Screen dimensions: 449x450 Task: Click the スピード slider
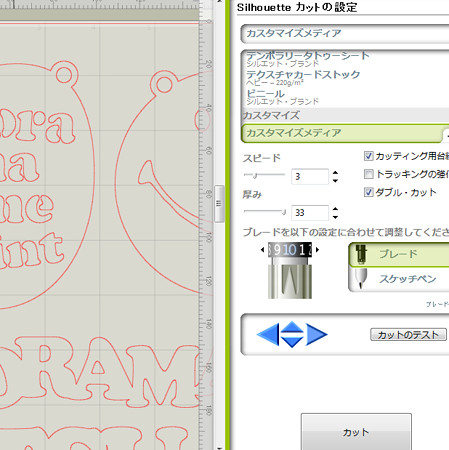264,175
